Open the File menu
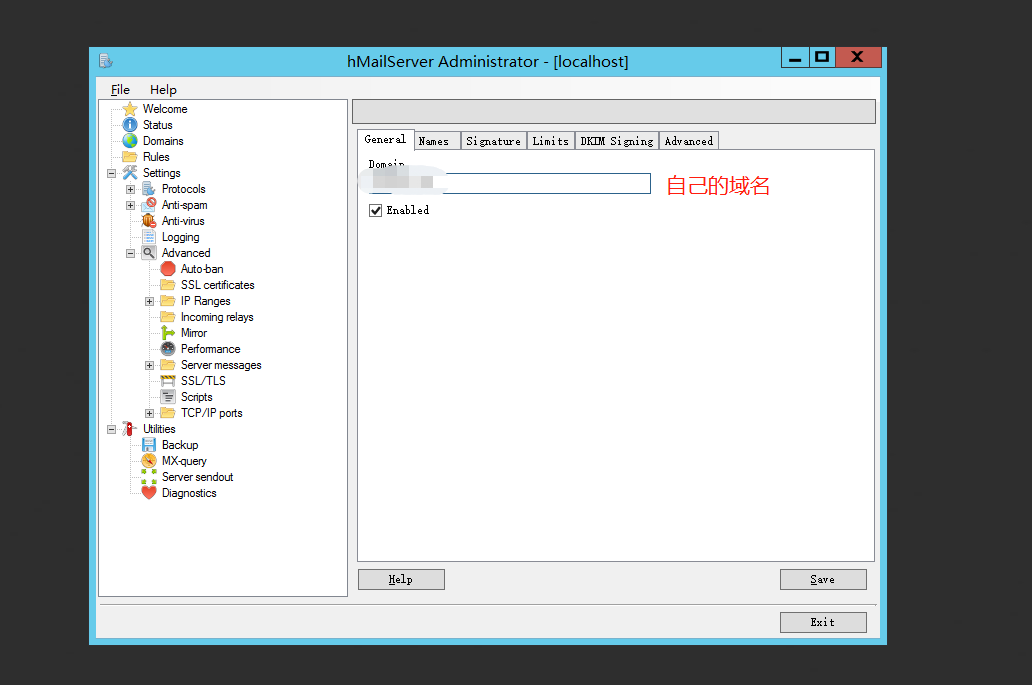 coord(120,89)
